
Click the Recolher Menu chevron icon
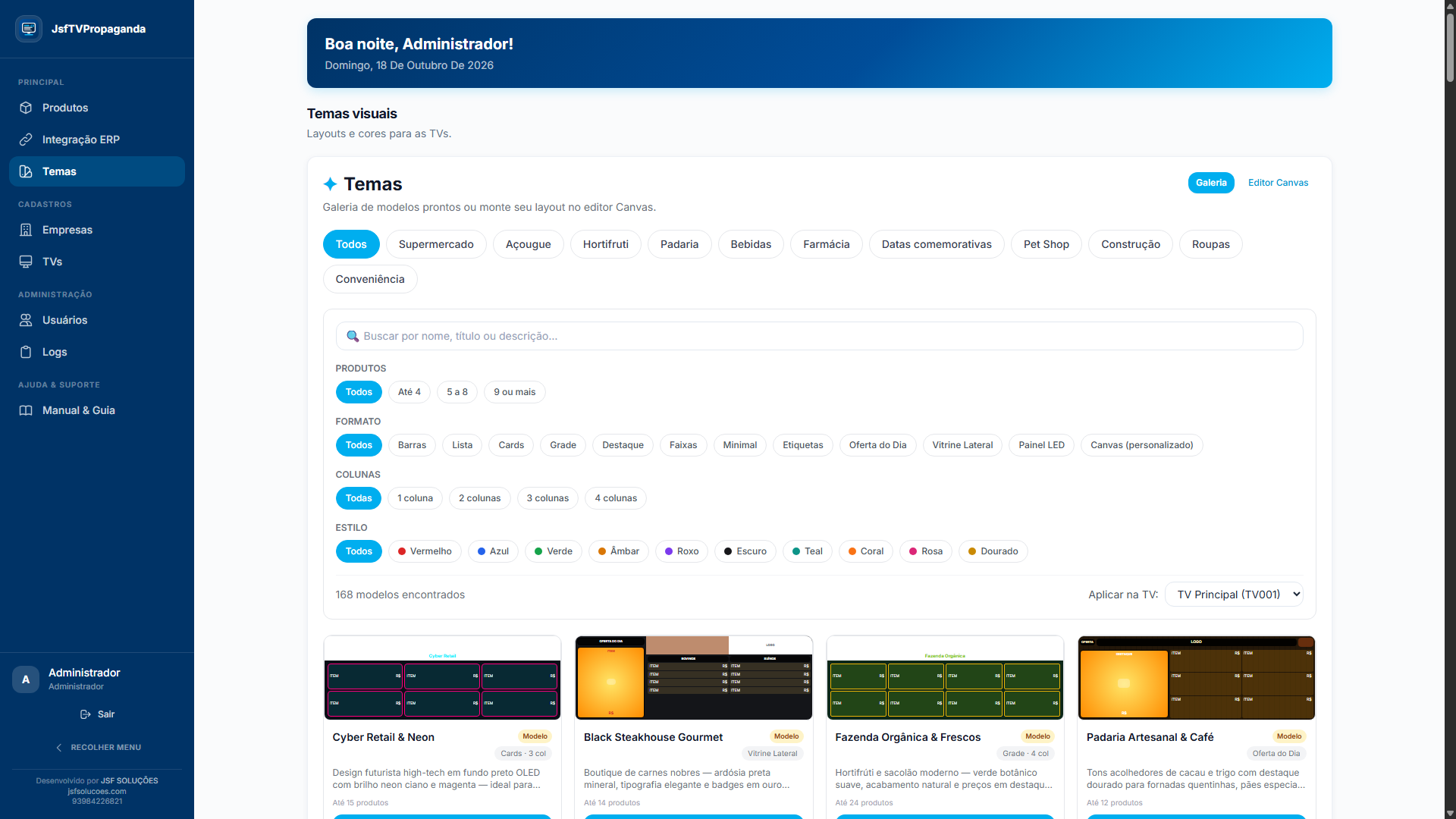click(59, 748)
